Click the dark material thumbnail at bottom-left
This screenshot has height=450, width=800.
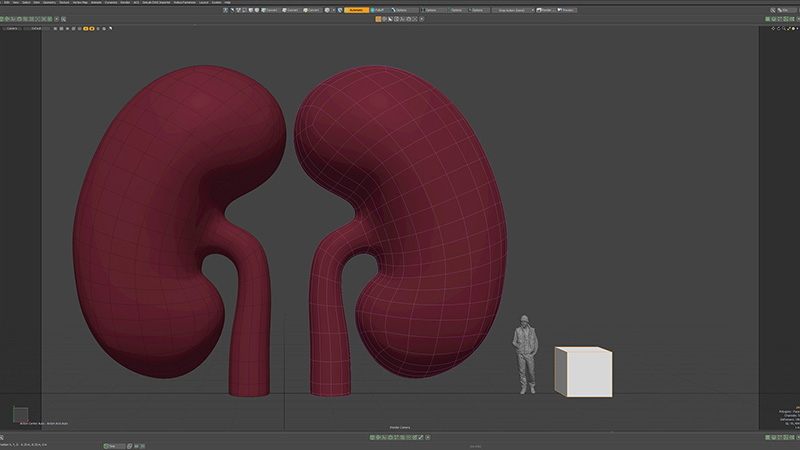(19, 414)
